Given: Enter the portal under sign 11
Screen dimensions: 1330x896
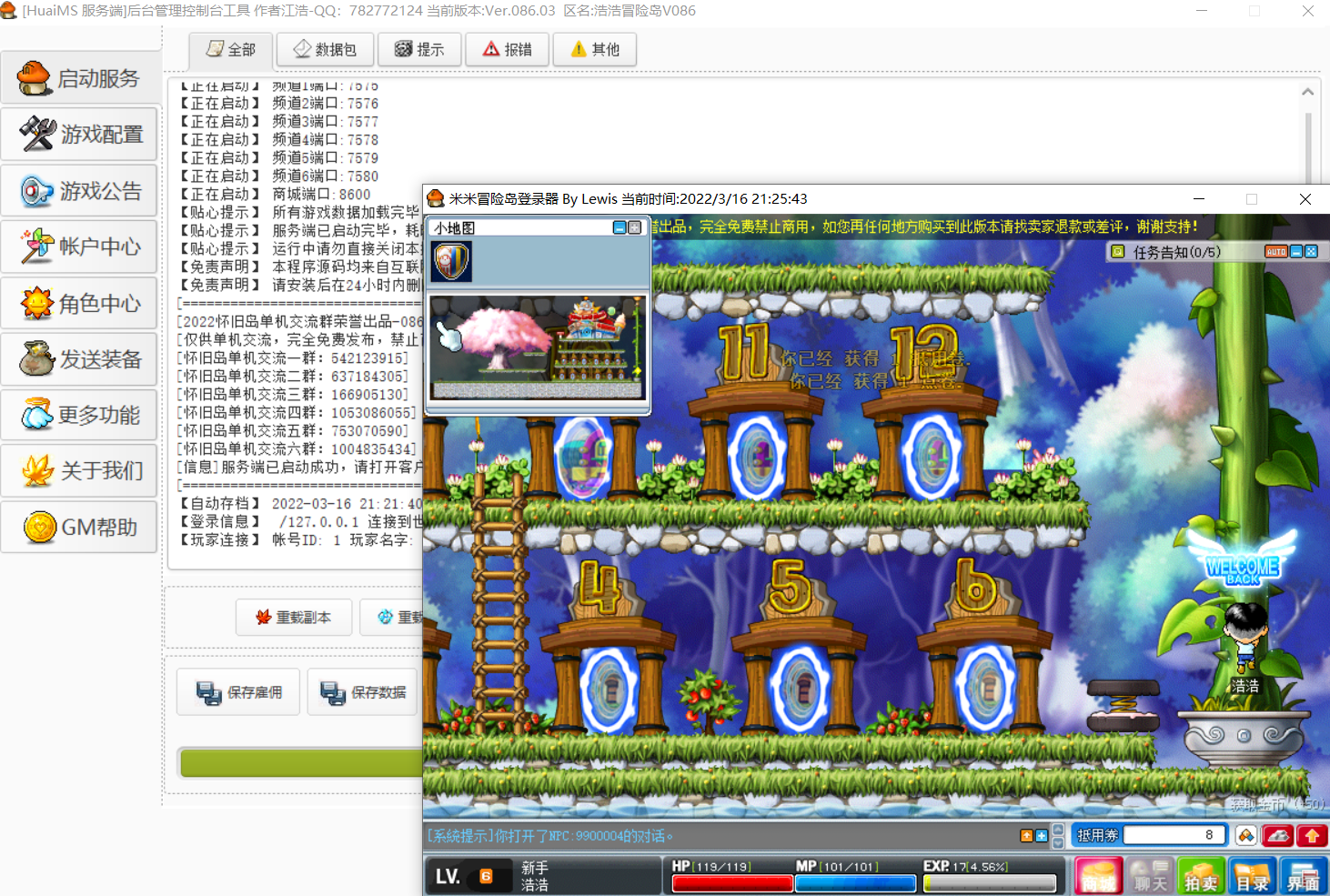Looking at the screenshot, I should (758, 456).
